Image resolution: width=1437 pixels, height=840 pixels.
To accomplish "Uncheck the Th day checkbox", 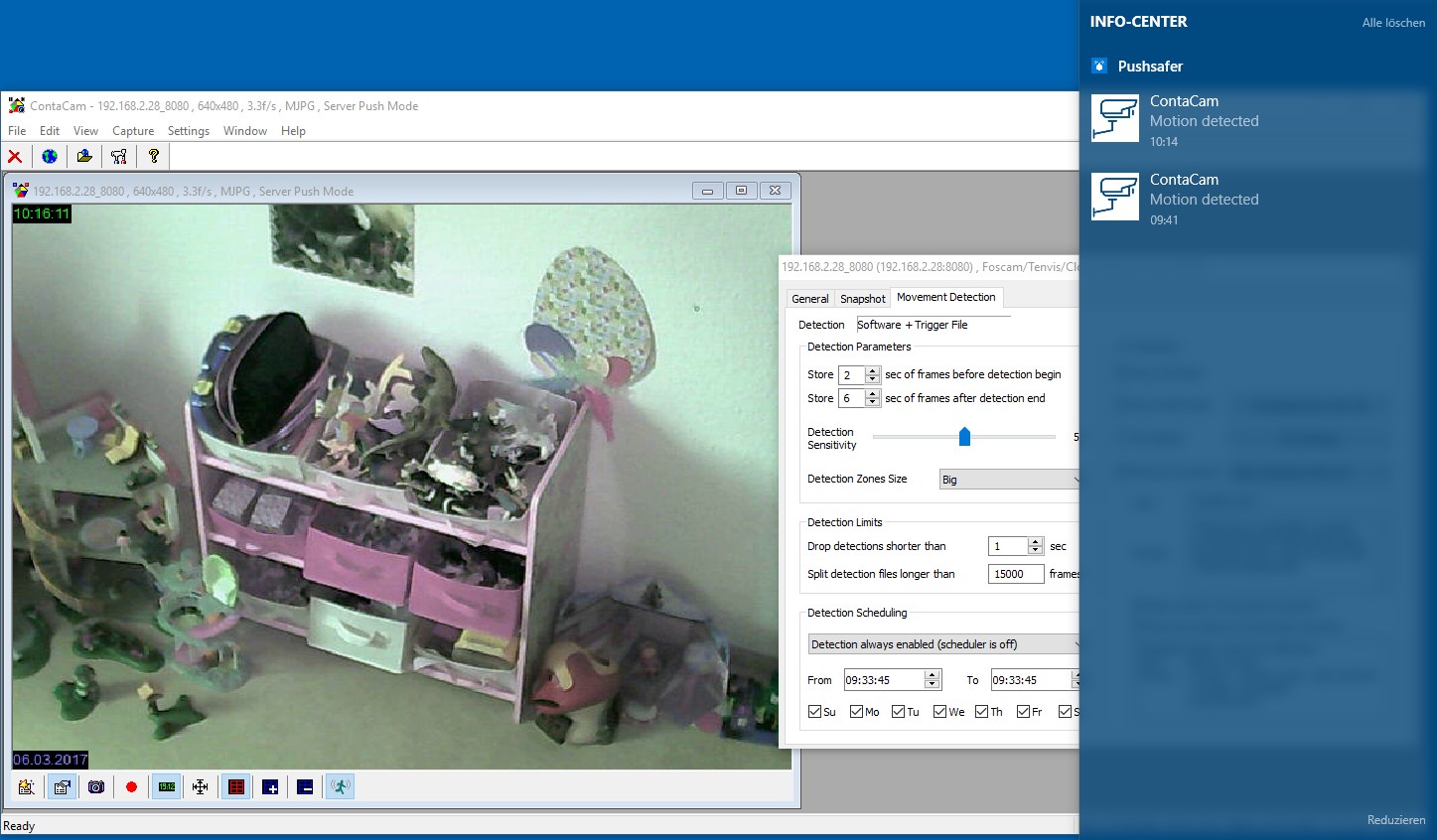I will point(981,711).
